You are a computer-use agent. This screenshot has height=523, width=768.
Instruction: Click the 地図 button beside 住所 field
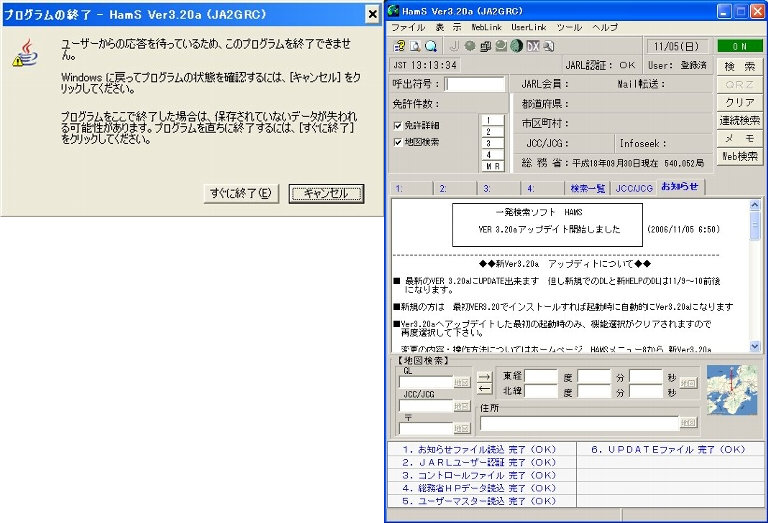pos(688,423)
